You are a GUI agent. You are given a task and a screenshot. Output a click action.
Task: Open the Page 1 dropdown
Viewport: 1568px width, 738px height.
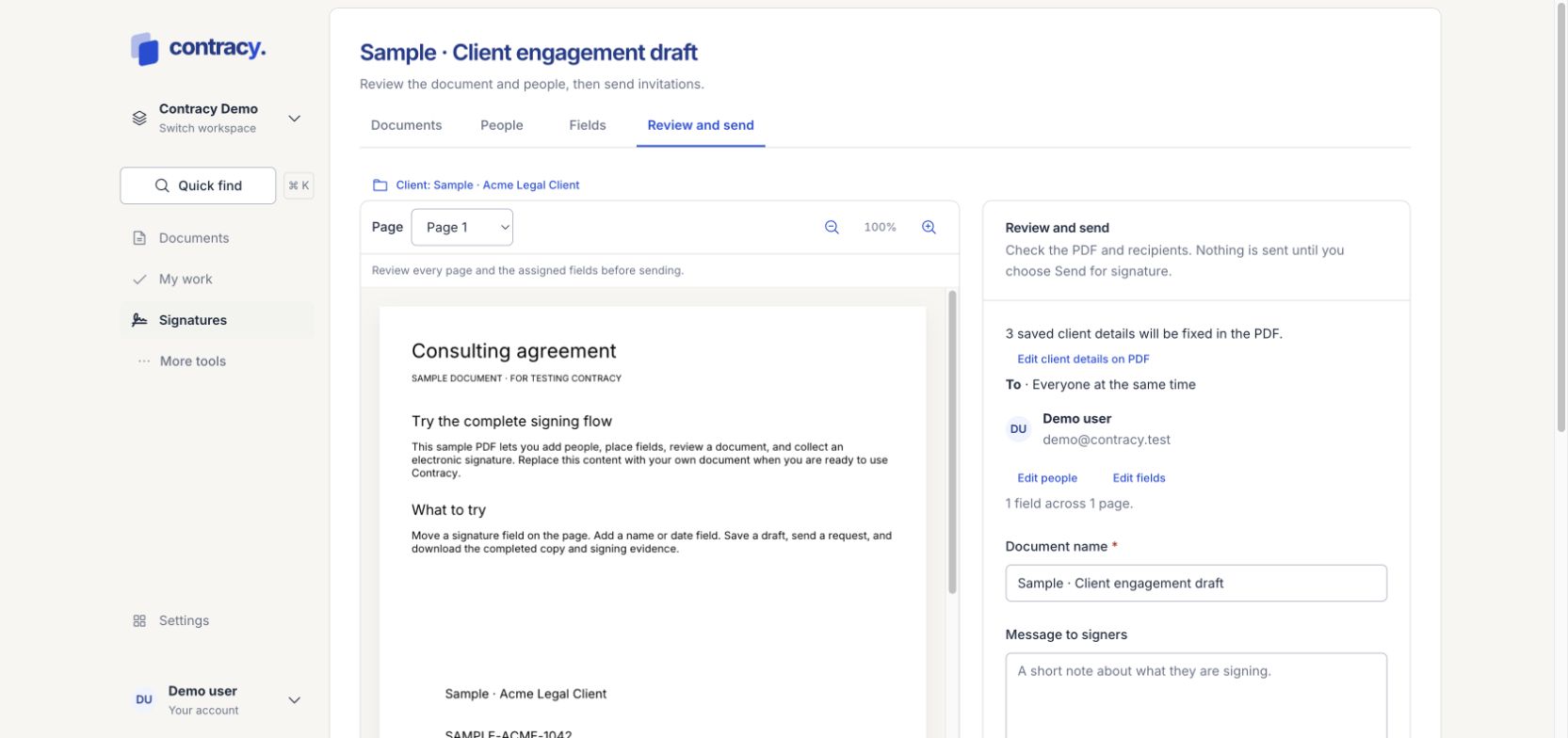pyautogui.click(x=461, y=227)
